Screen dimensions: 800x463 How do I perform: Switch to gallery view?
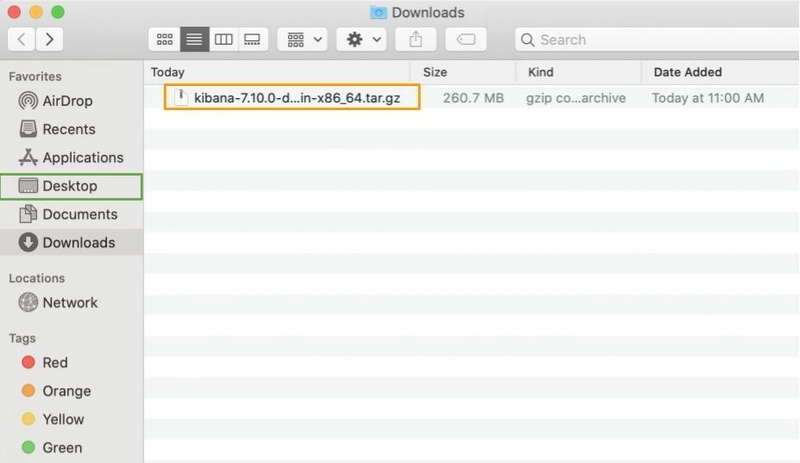tap(253, 39)
